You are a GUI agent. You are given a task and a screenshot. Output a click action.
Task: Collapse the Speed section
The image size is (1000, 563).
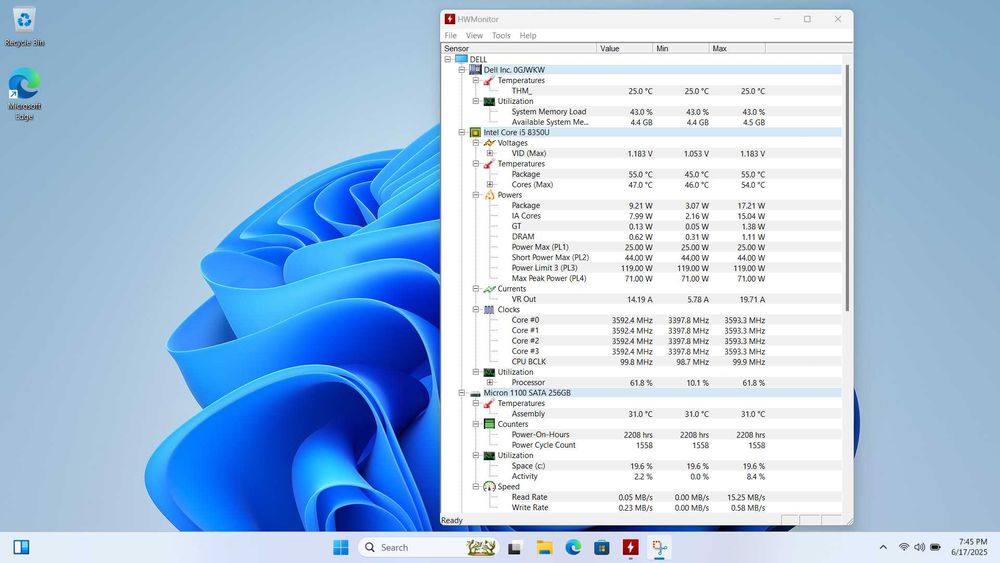pyautogui.click(x=476, y=486)
